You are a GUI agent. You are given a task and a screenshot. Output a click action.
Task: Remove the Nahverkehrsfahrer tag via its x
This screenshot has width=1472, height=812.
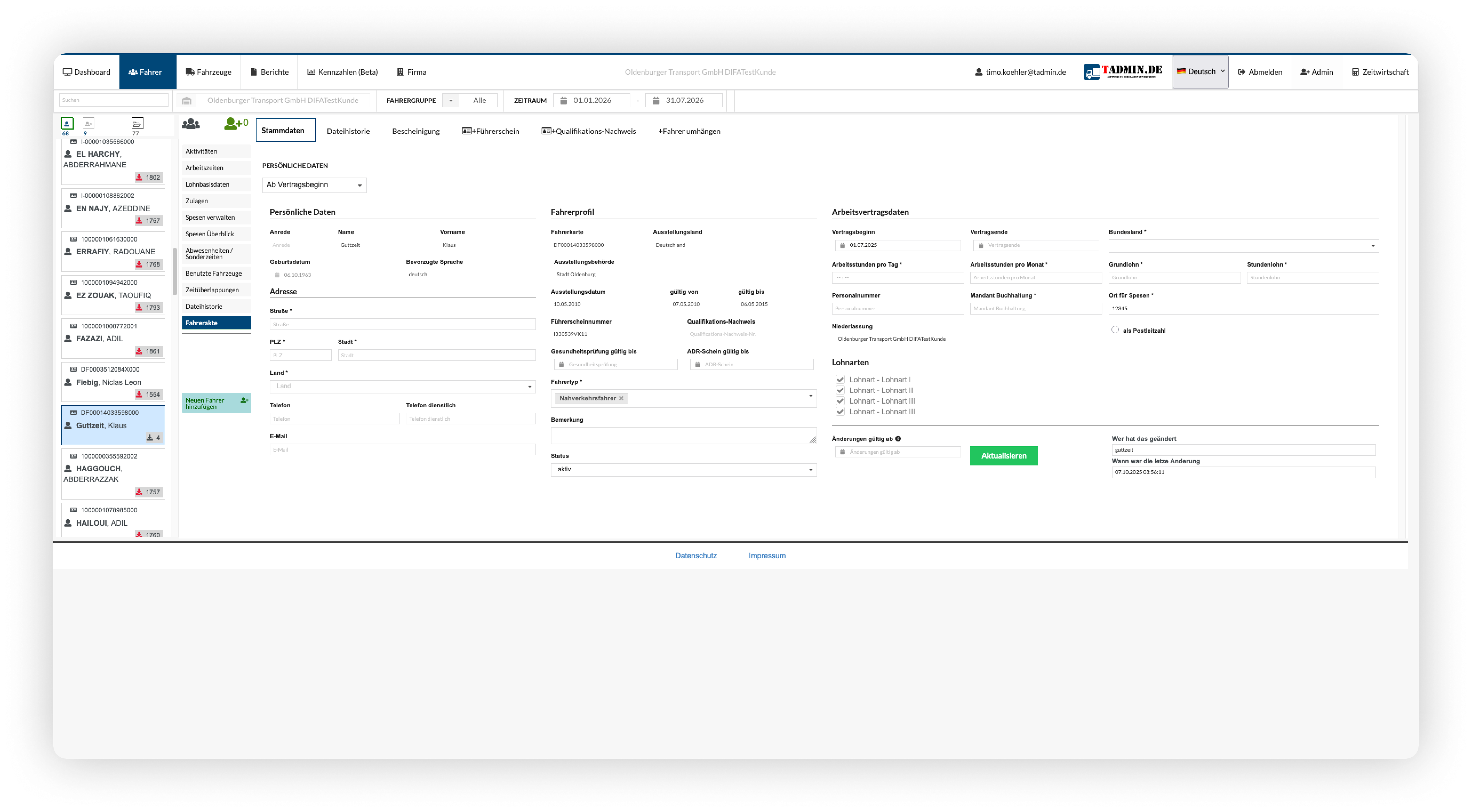tap(621, 398)
